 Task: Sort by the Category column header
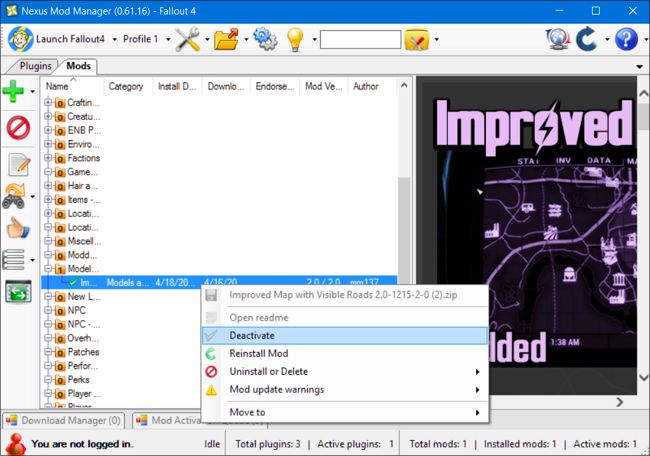coord(126,87)
